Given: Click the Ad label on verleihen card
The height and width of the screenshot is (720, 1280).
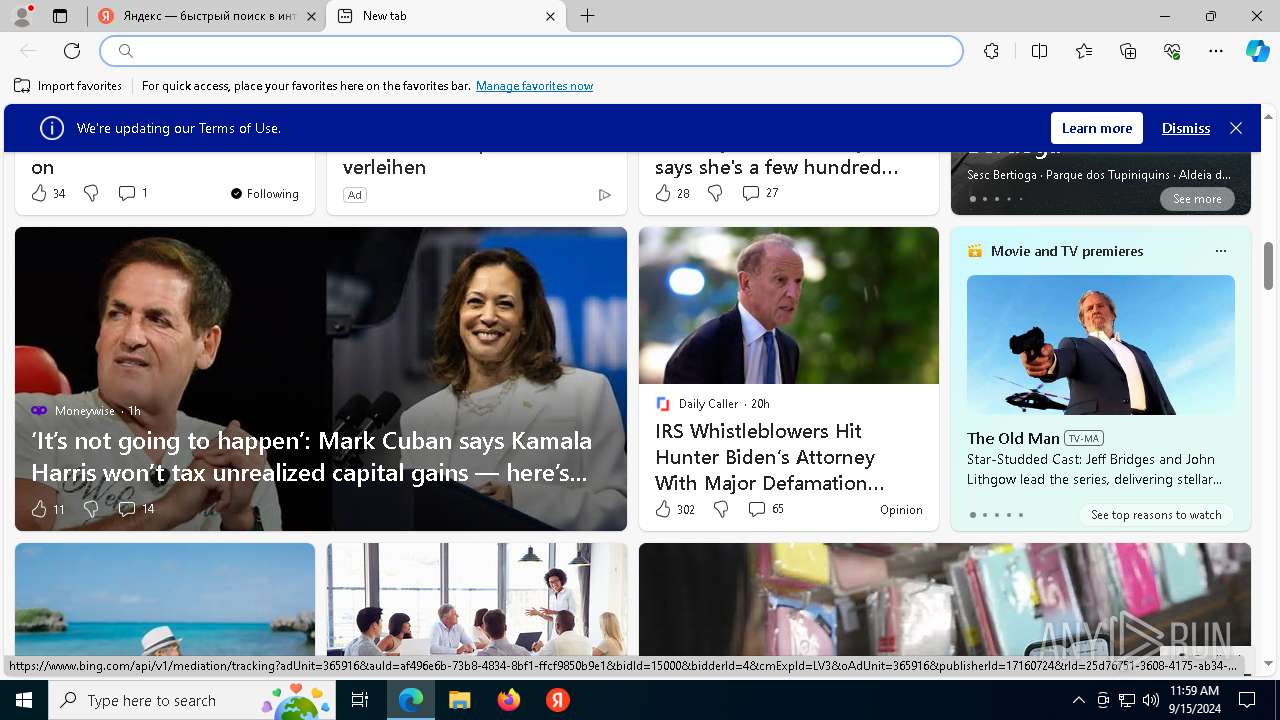Looking at the screenshot, I should 354,195.
